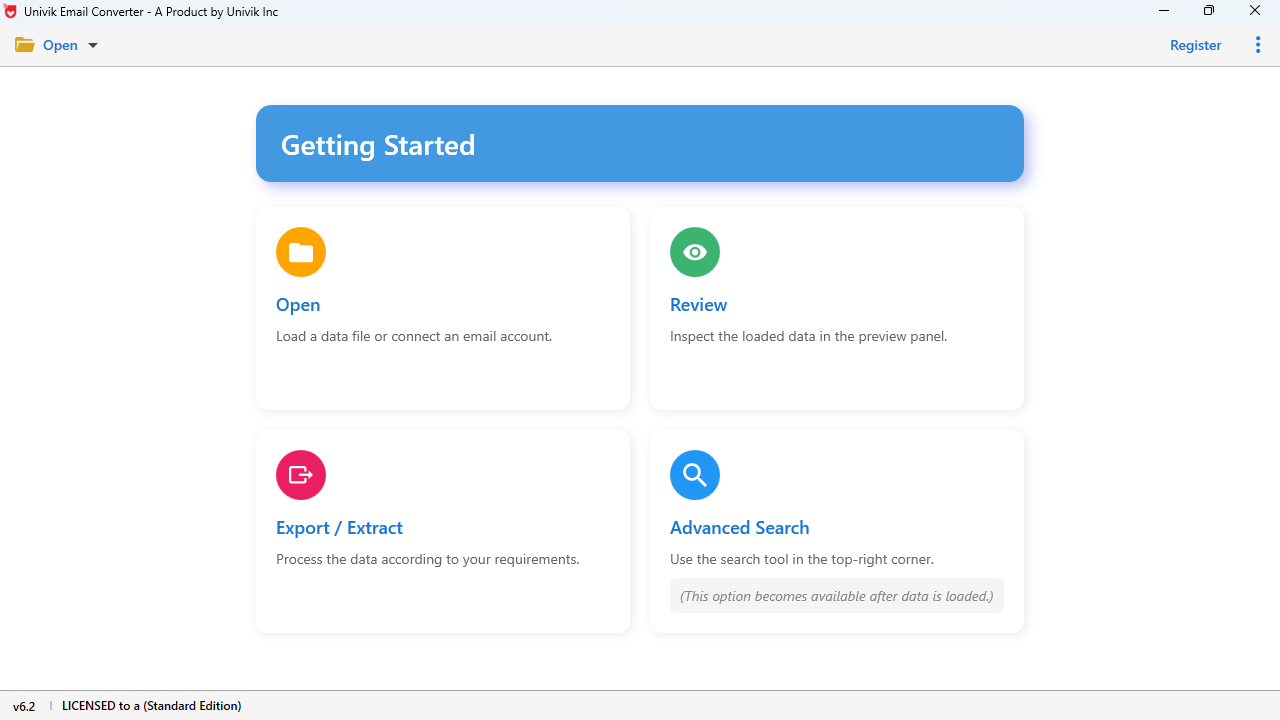Click the v6.2 version label in the status bar
Viewport: 1280px width, 720px height.
click(24, 706)
